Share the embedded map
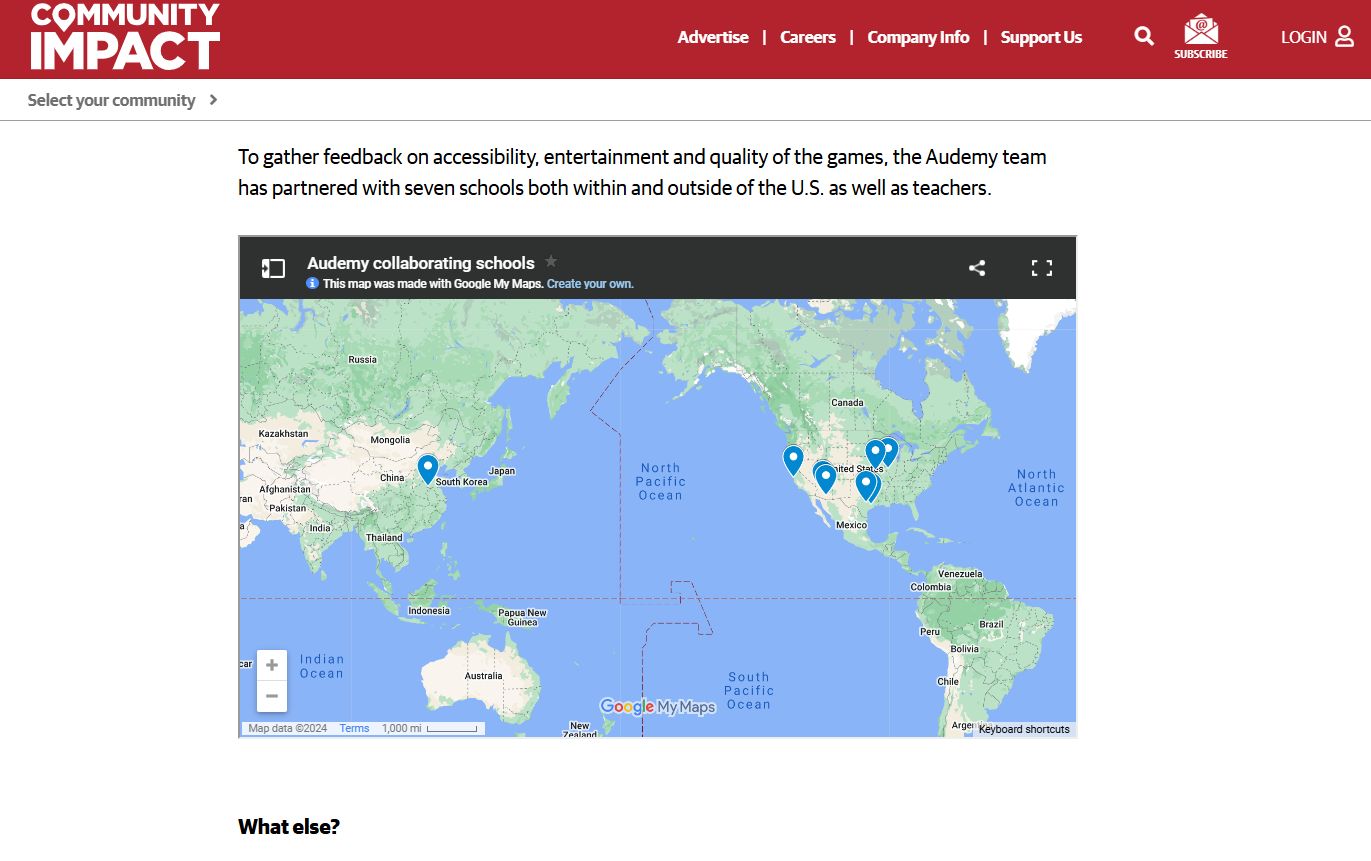This screenshot has height=861, width=1371. point(977,268)
